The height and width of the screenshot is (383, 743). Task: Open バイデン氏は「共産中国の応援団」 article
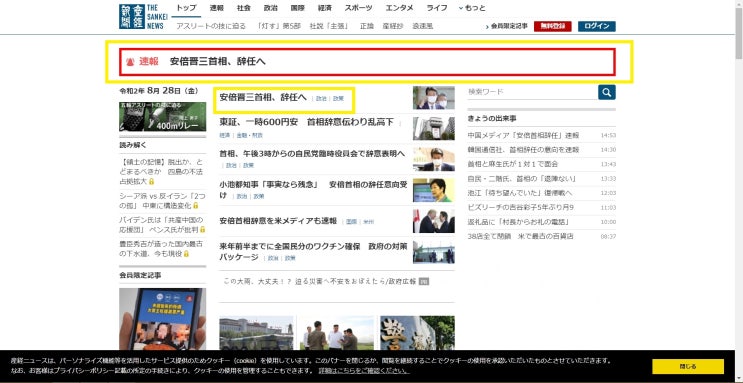click(x=162, y=225)
